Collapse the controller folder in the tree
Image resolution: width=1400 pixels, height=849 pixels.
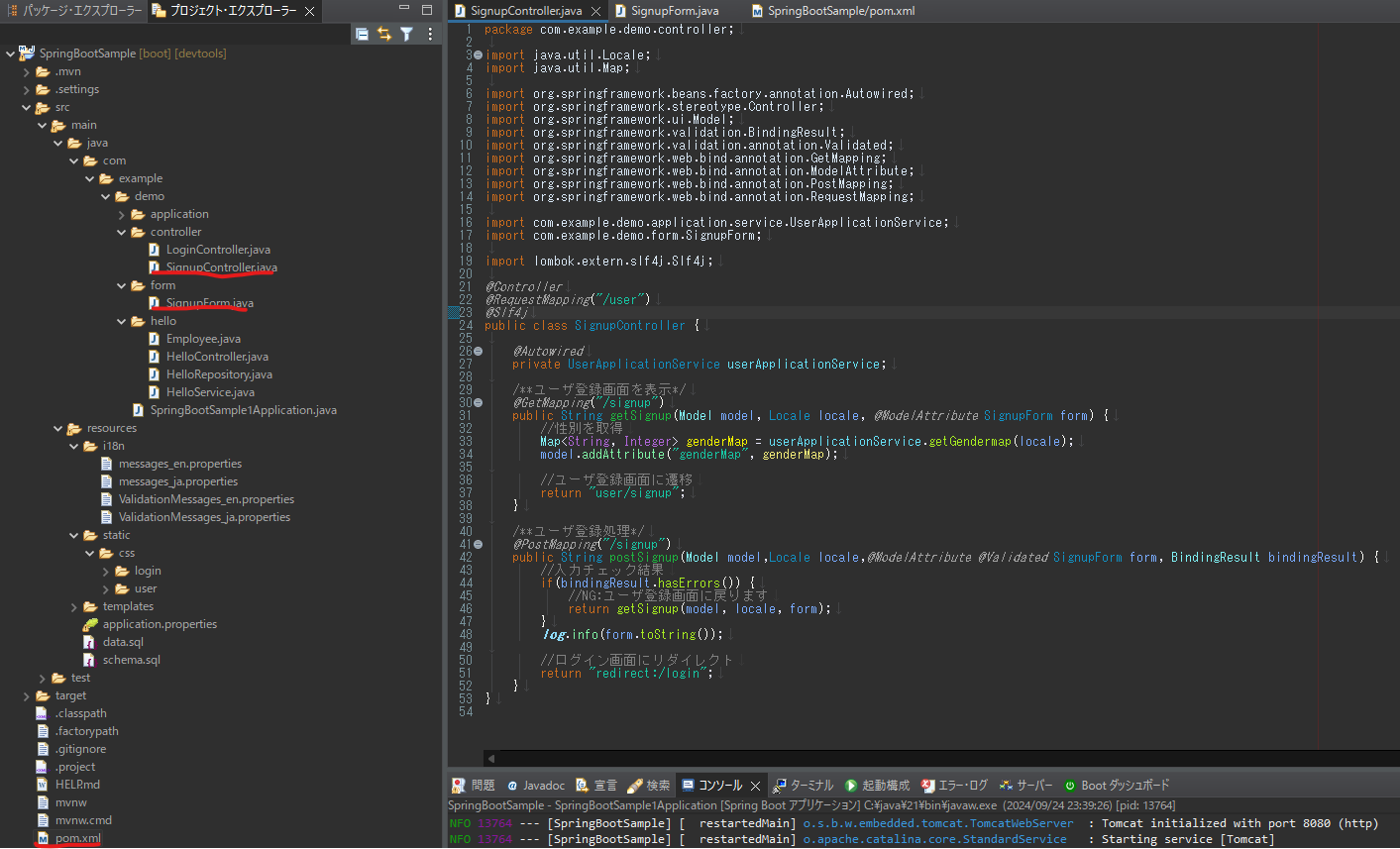(x=122, y=232)
